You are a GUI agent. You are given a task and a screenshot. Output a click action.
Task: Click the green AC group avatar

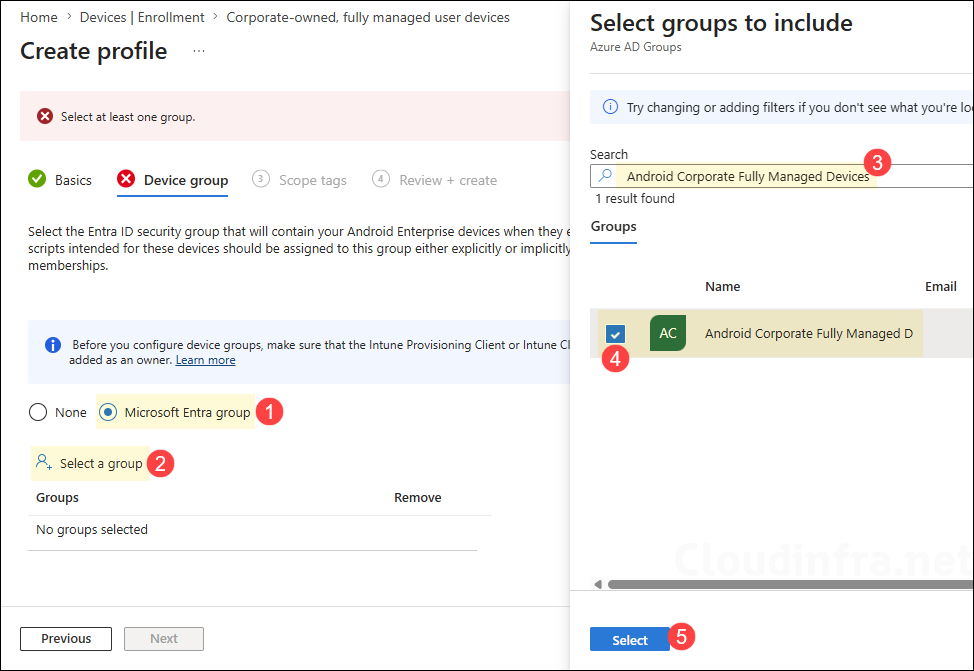click(x=668, y=333)
